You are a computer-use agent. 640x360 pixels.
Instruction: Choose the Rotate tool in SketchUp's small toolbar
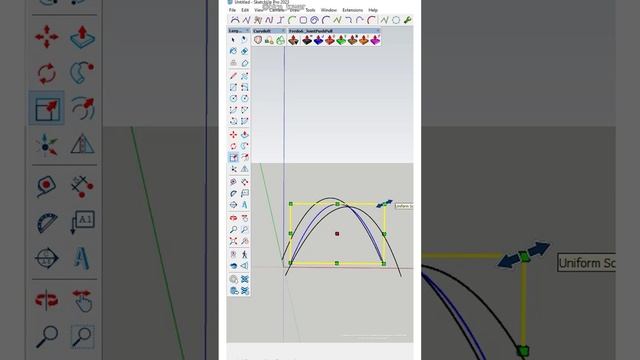click(233, 146)
